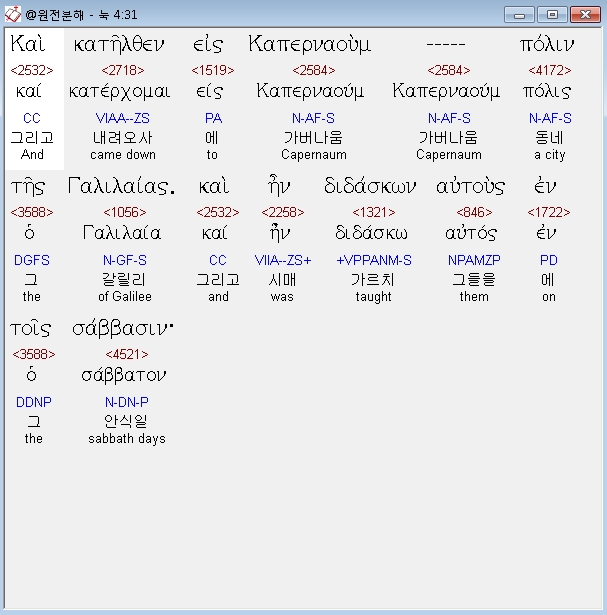Click the English gloss 'them'
The width and height of the screenshot is (607, 615).
(x=474, y=297)
